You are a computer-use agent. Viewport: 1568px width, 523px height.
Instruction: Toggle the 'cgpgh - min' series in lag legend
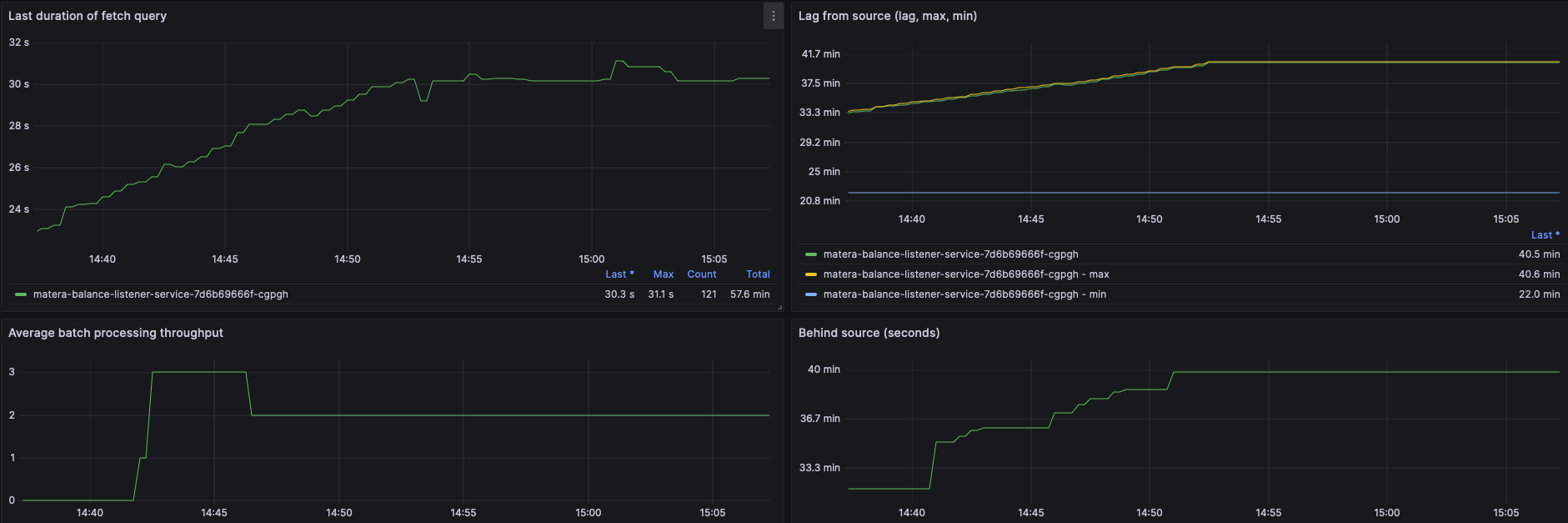[964, 294]
